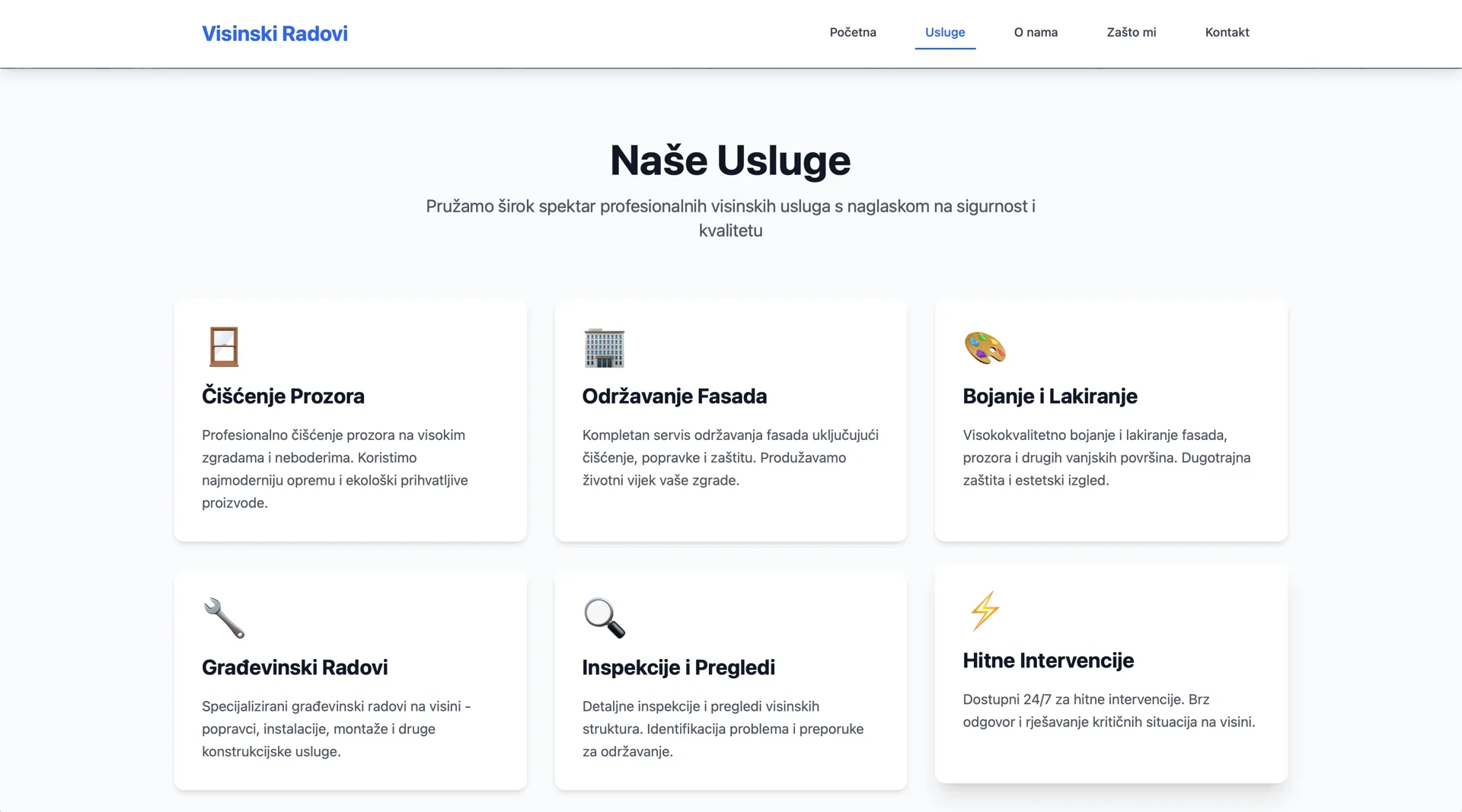Viewport: 1462px width, 812px height.
Task: Click the window icon for Čišćenje Prozora
Action: tap(224, 347)
